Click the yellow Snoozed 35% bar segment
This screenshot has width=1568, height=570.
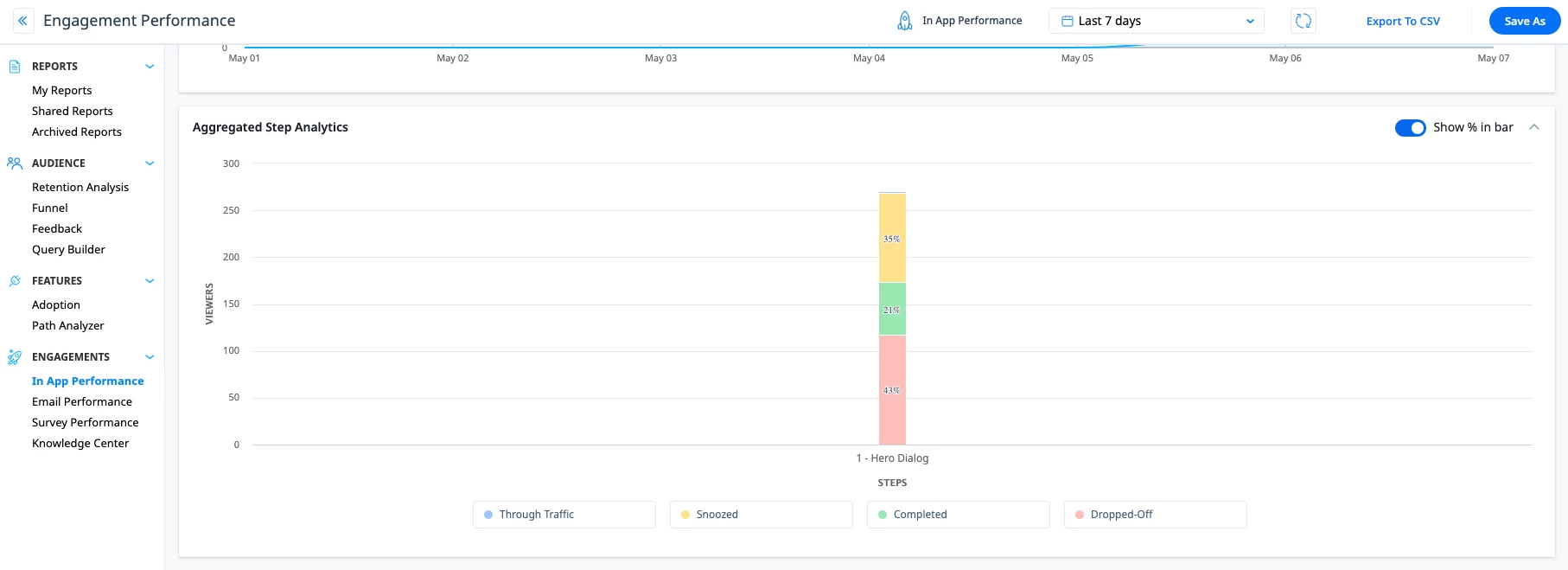tap(892, 238)
